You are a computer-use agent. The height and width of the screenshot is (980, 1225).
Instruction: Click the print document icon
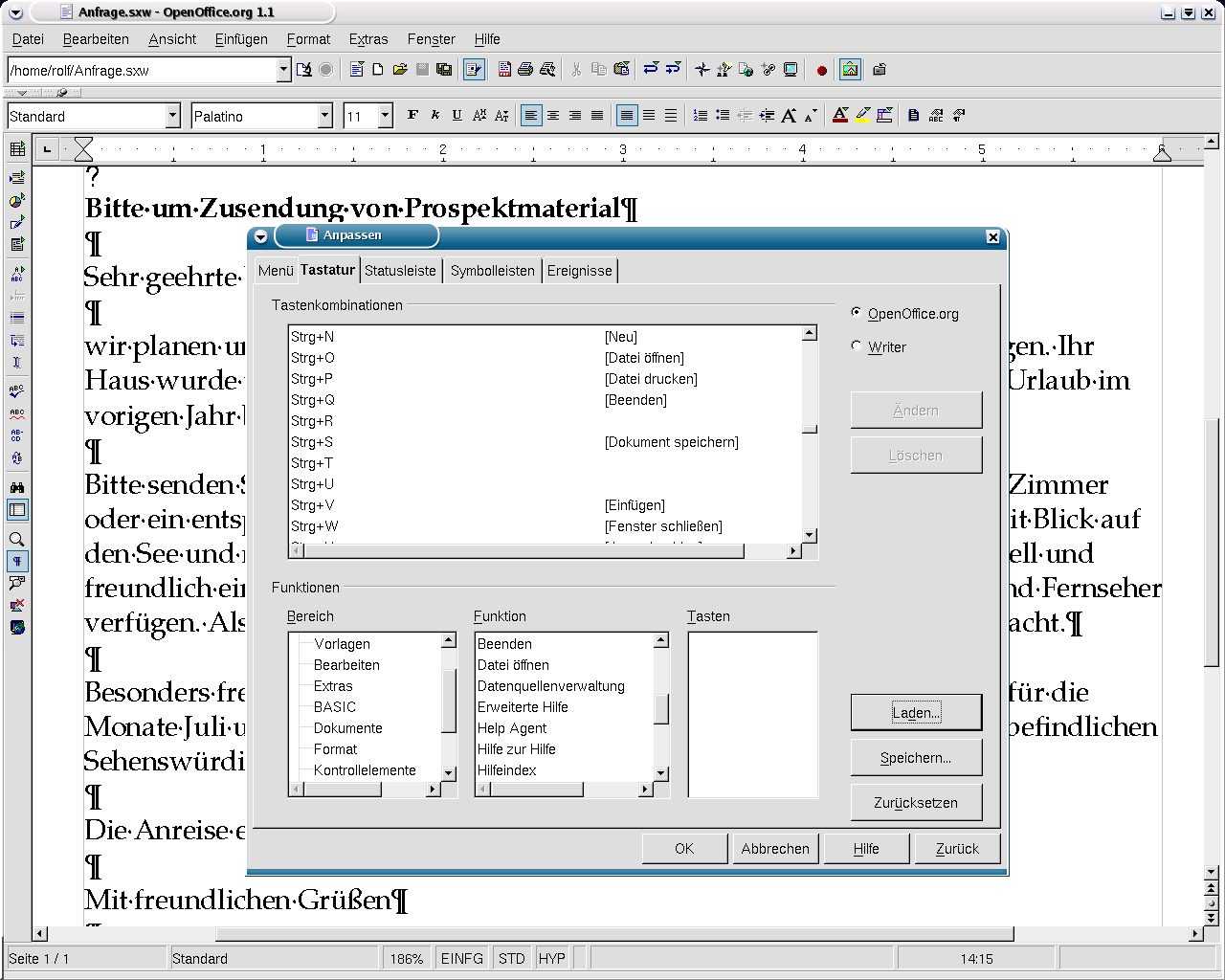pos(525,70)
